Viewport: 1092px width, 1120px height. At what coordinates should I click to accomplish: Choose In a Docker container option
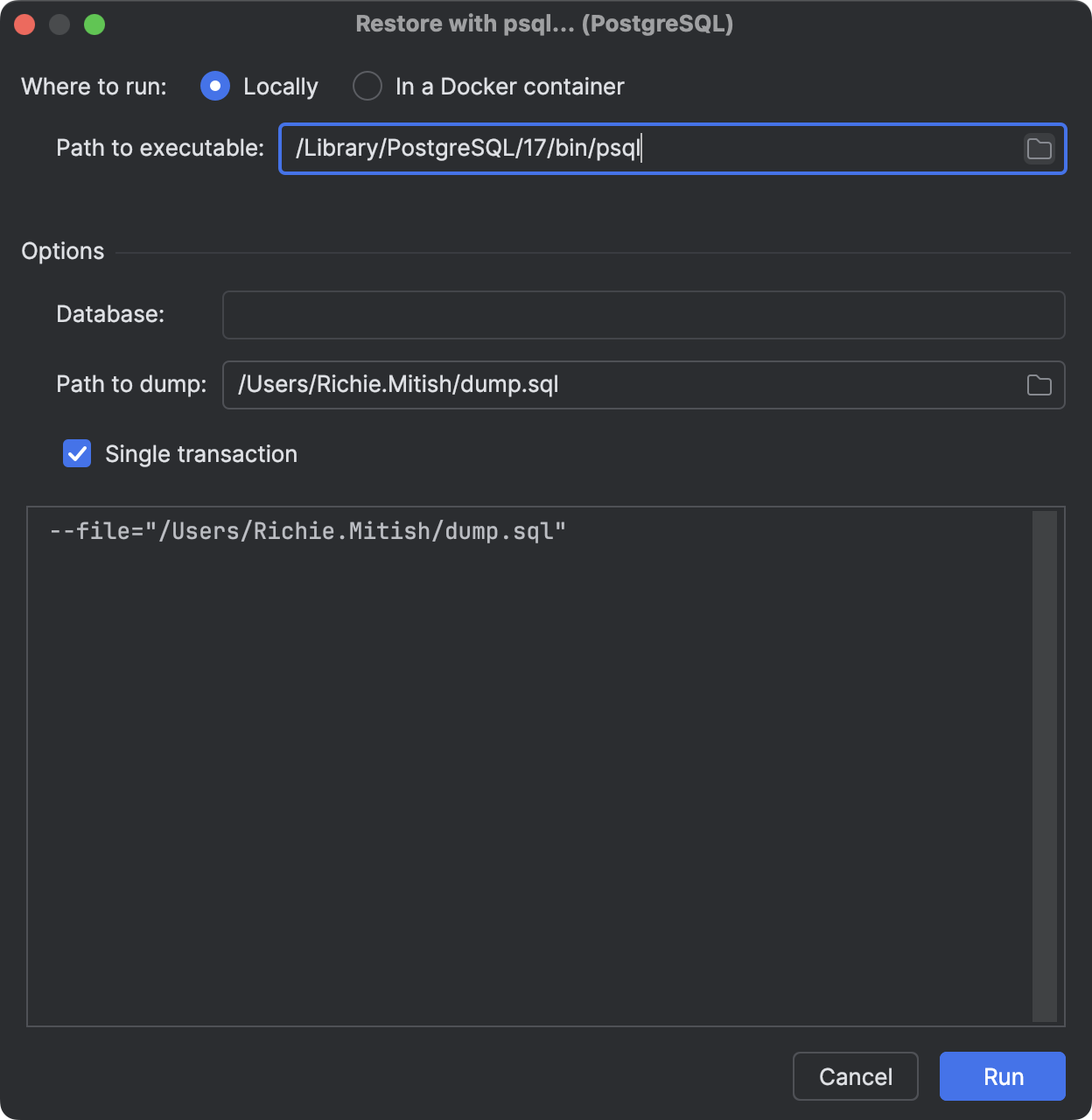[367, 86]
